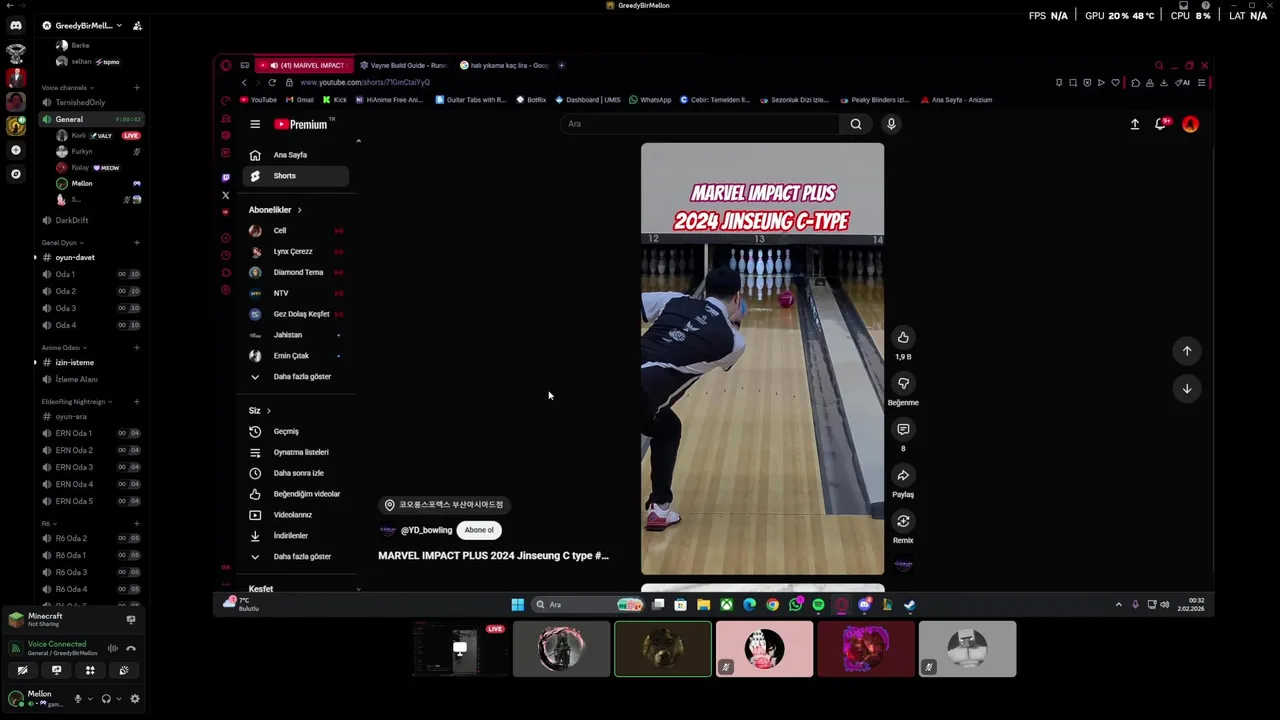Dislike the Short via thumbs-down icon

[903, 383]
